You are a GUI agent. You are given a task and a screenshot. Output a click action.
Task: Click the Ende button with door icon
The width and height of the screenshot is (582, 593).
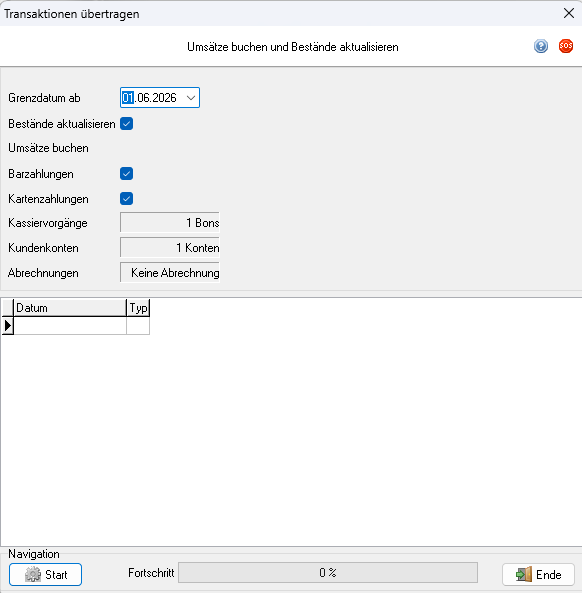[x=538, y=574]
